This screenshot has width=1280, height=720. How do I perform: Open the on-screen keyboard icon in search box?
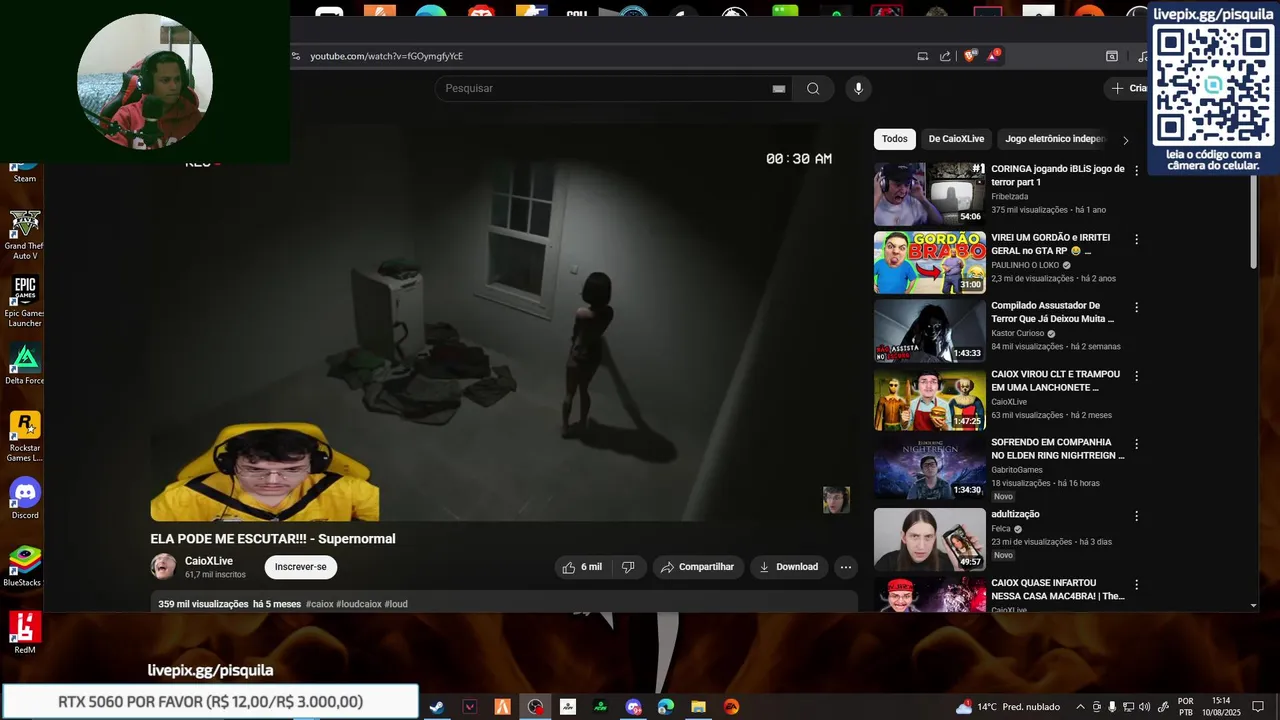(779, 88)
